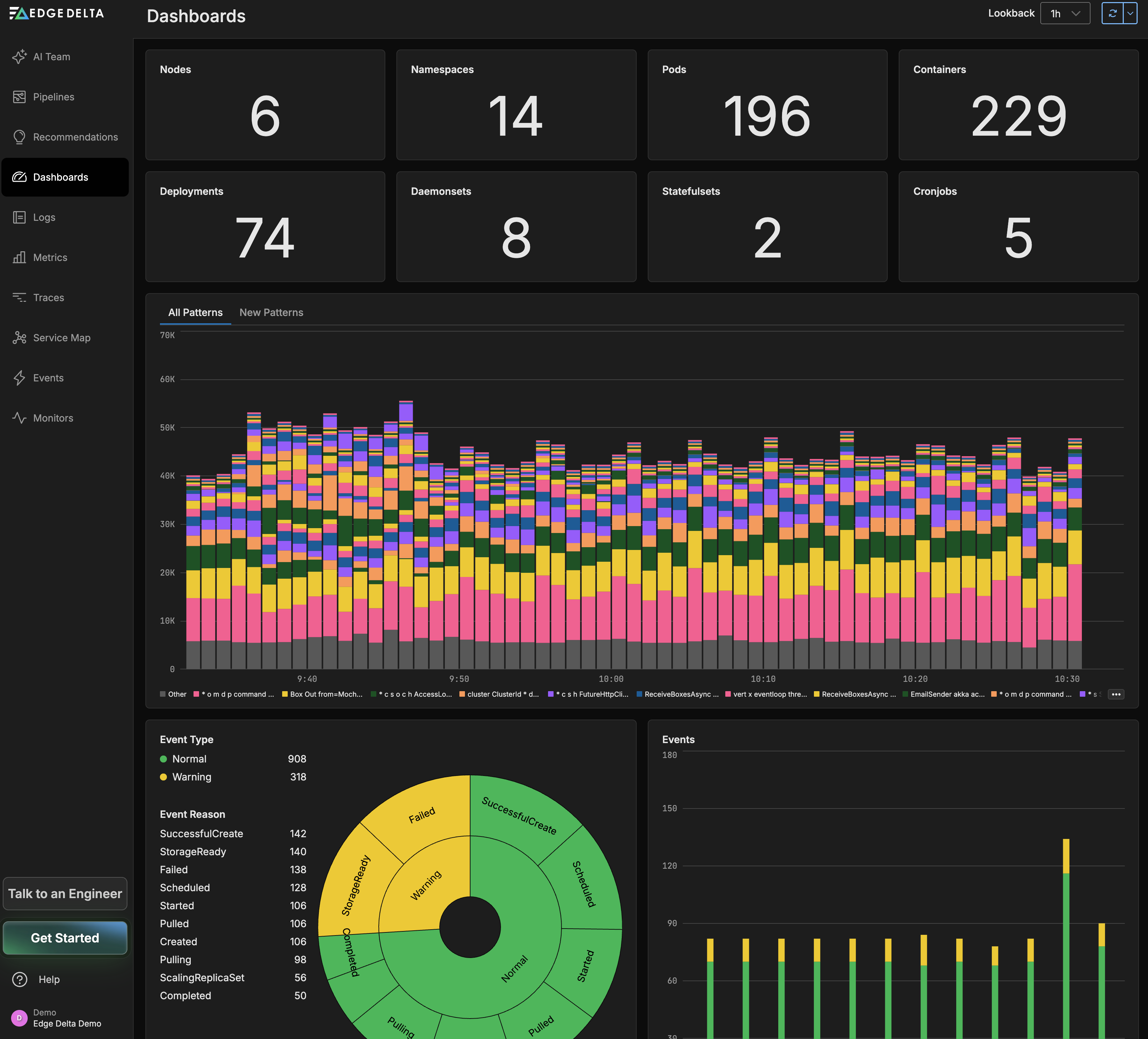Expand the refresh interval chevron dropdown
Viewport: 1148px width, 1039px height.
coord(1130,13)
